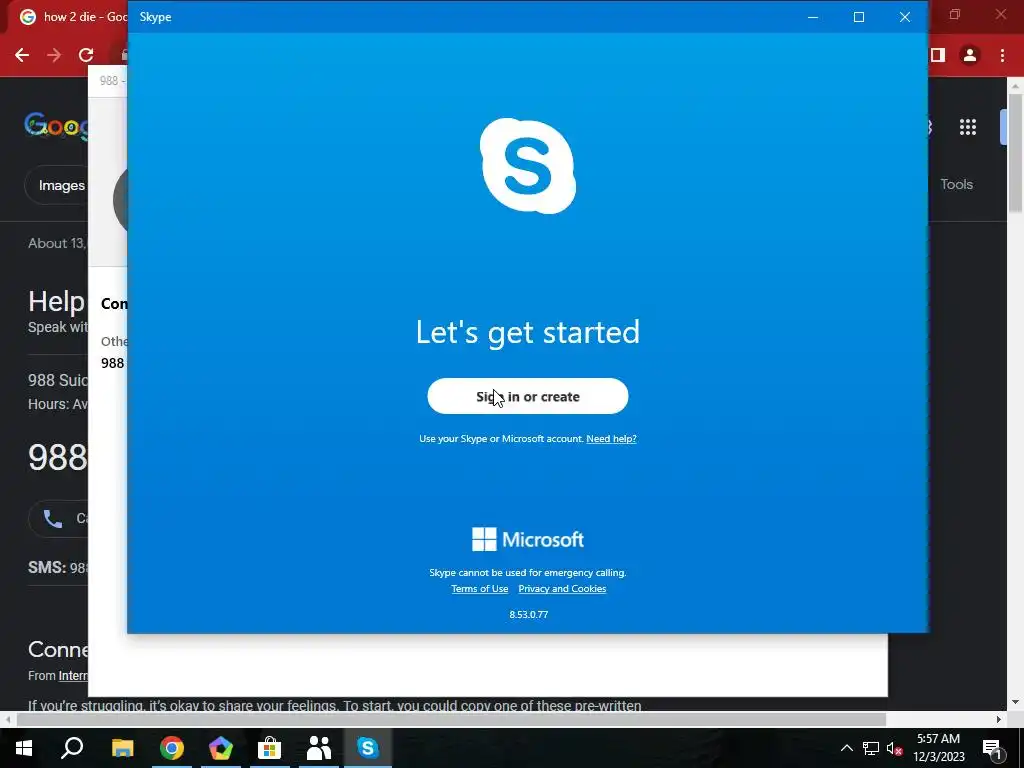Click the Microsoft logo in Skype

click(x=528, y=539)
